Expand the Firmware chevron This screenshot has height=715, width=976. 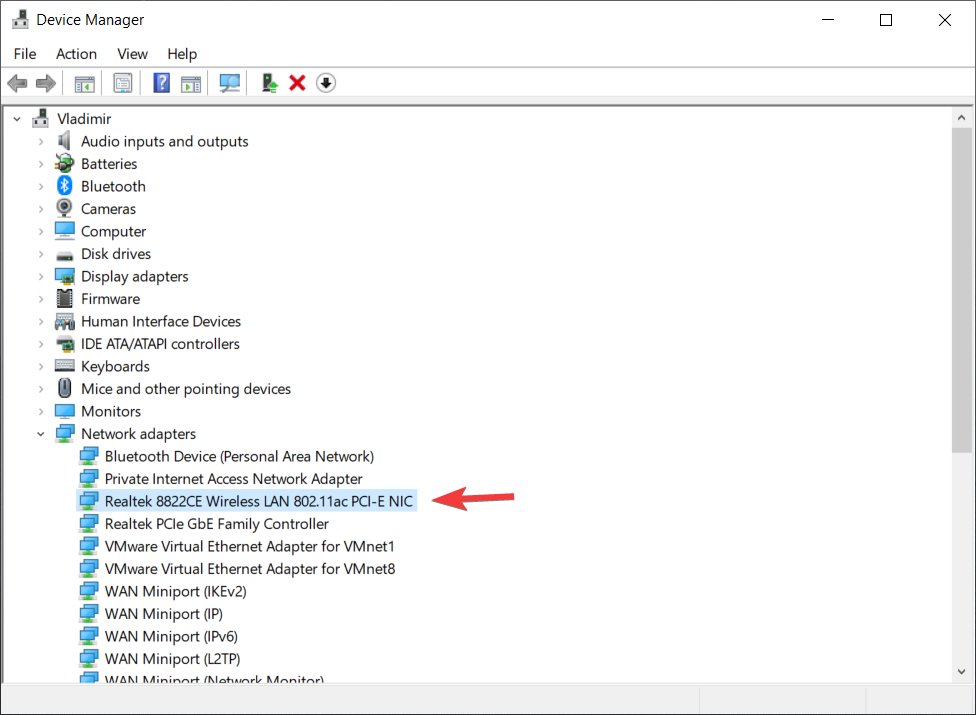[40, 299]
